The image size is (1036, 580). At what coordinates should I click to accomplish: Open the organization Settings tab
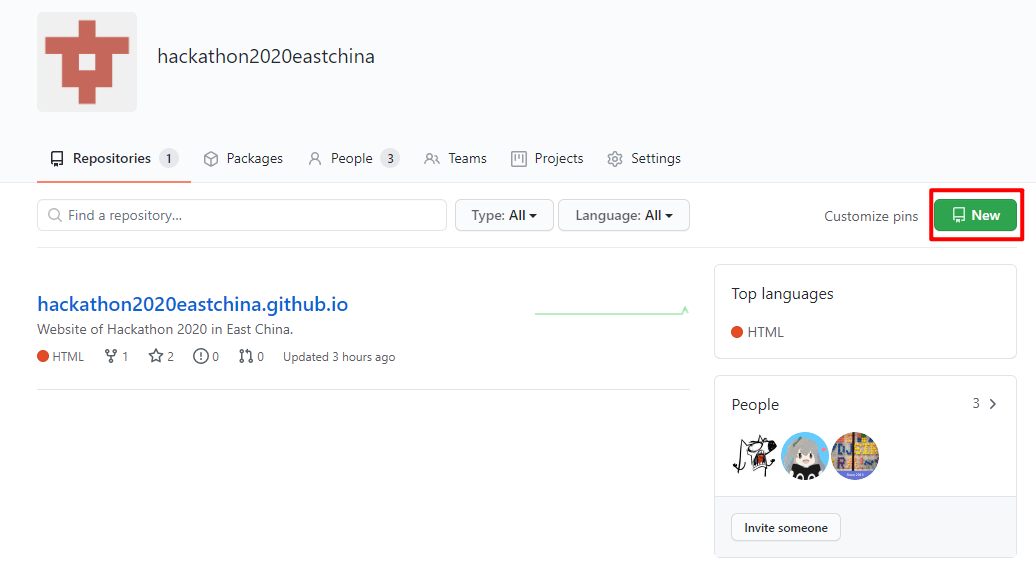pyautogui.click(x=644, y=159)
